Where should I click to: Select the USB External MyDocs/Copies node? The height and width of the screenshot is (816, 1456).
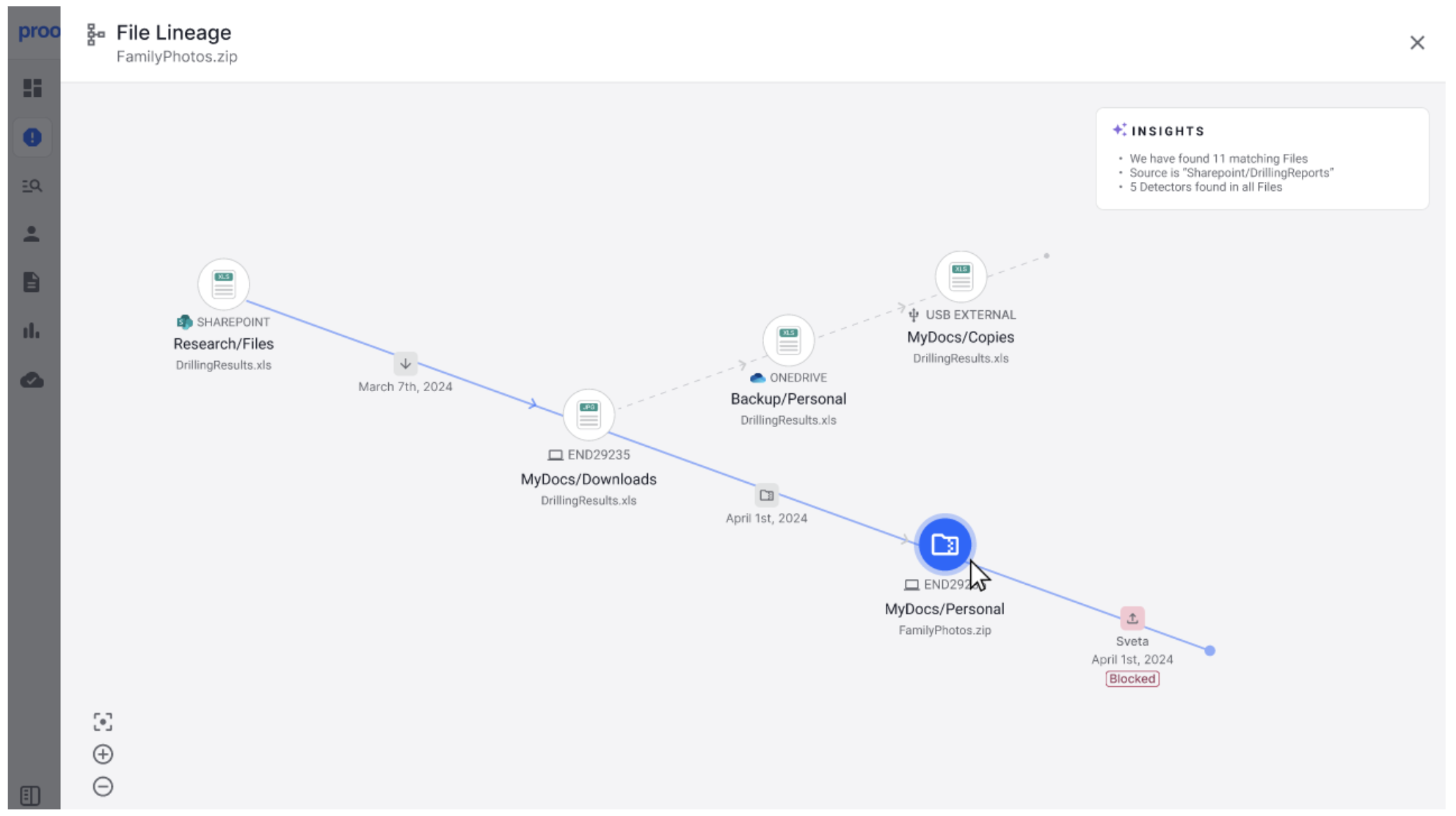(961, 277)
